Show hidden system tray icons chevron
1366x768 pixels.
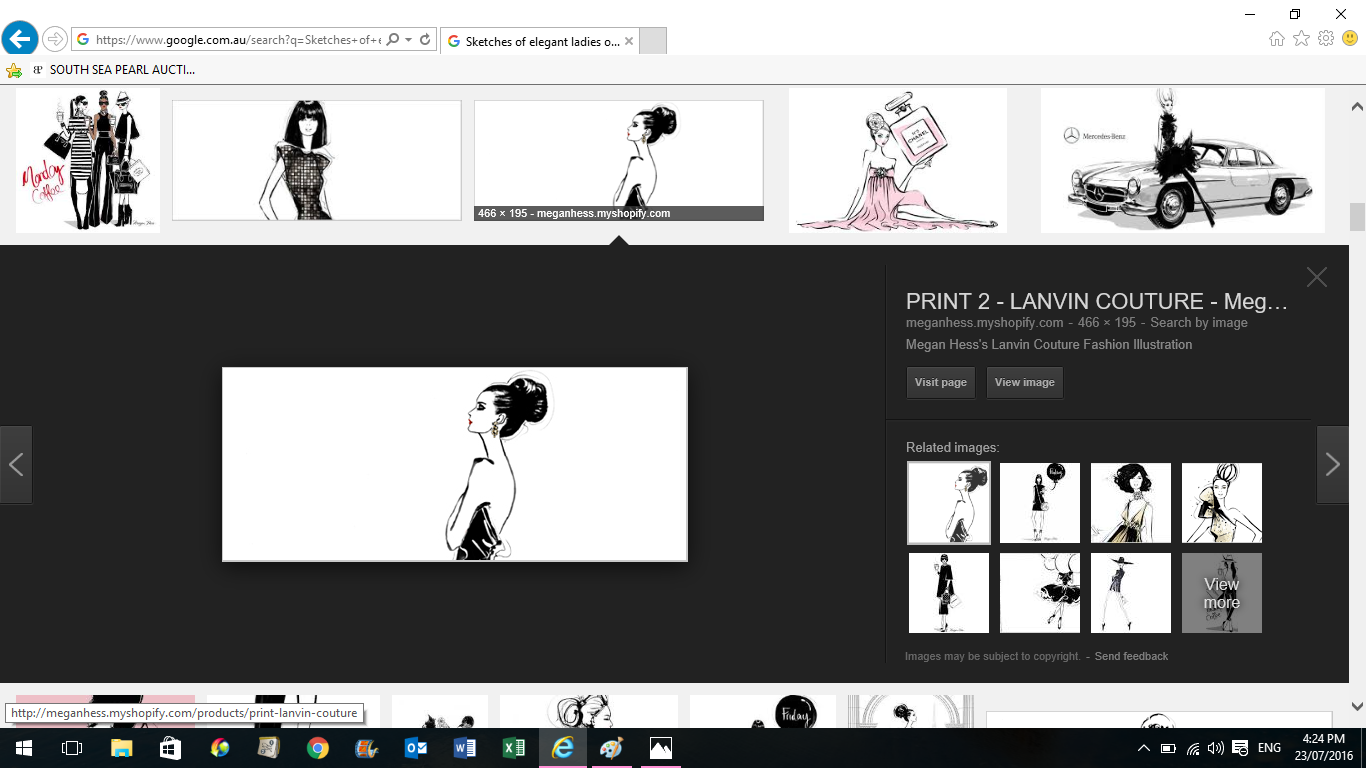1144,748
